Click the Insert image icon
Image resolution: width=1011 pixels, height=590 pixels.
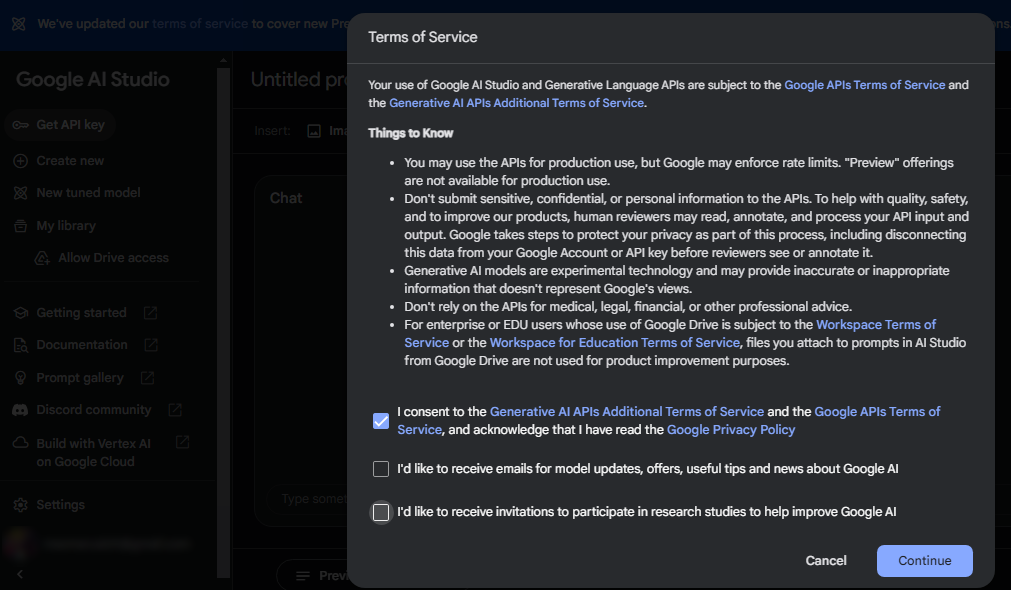pyautogui.click(x=314, y=131)
